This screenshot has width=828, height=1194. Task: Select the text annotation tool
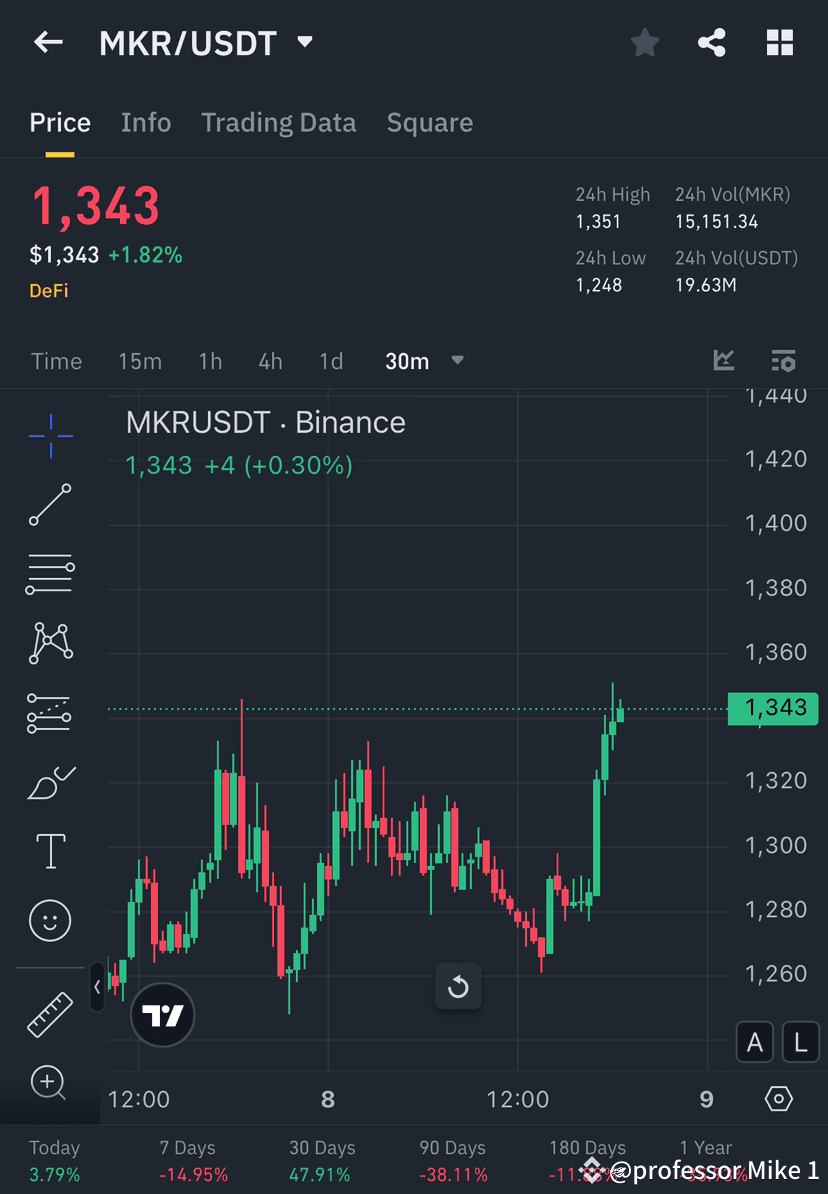click(x=50, y=851)
